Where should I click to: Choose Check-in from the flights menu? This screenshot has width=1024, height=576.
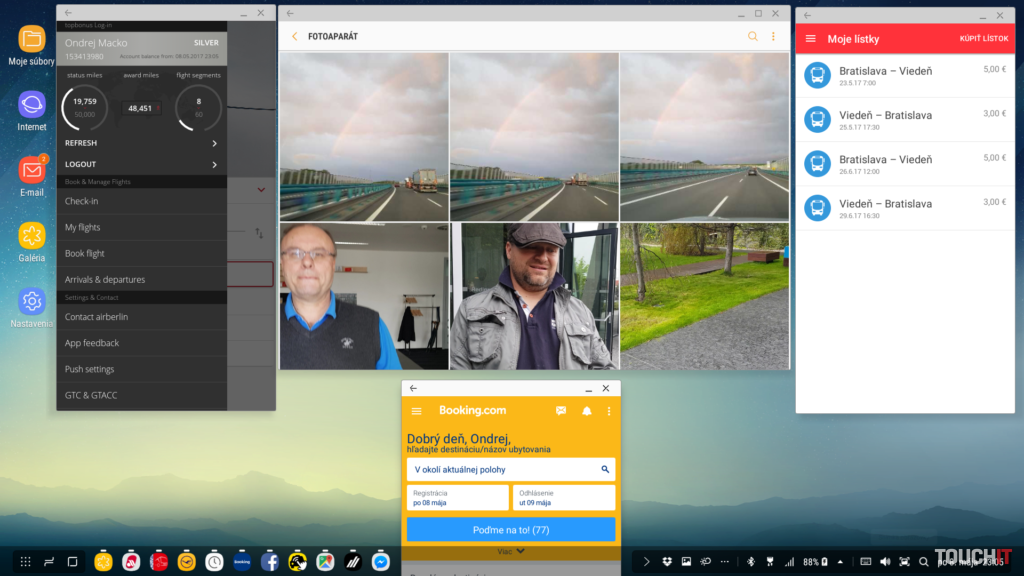click(82, 201)
